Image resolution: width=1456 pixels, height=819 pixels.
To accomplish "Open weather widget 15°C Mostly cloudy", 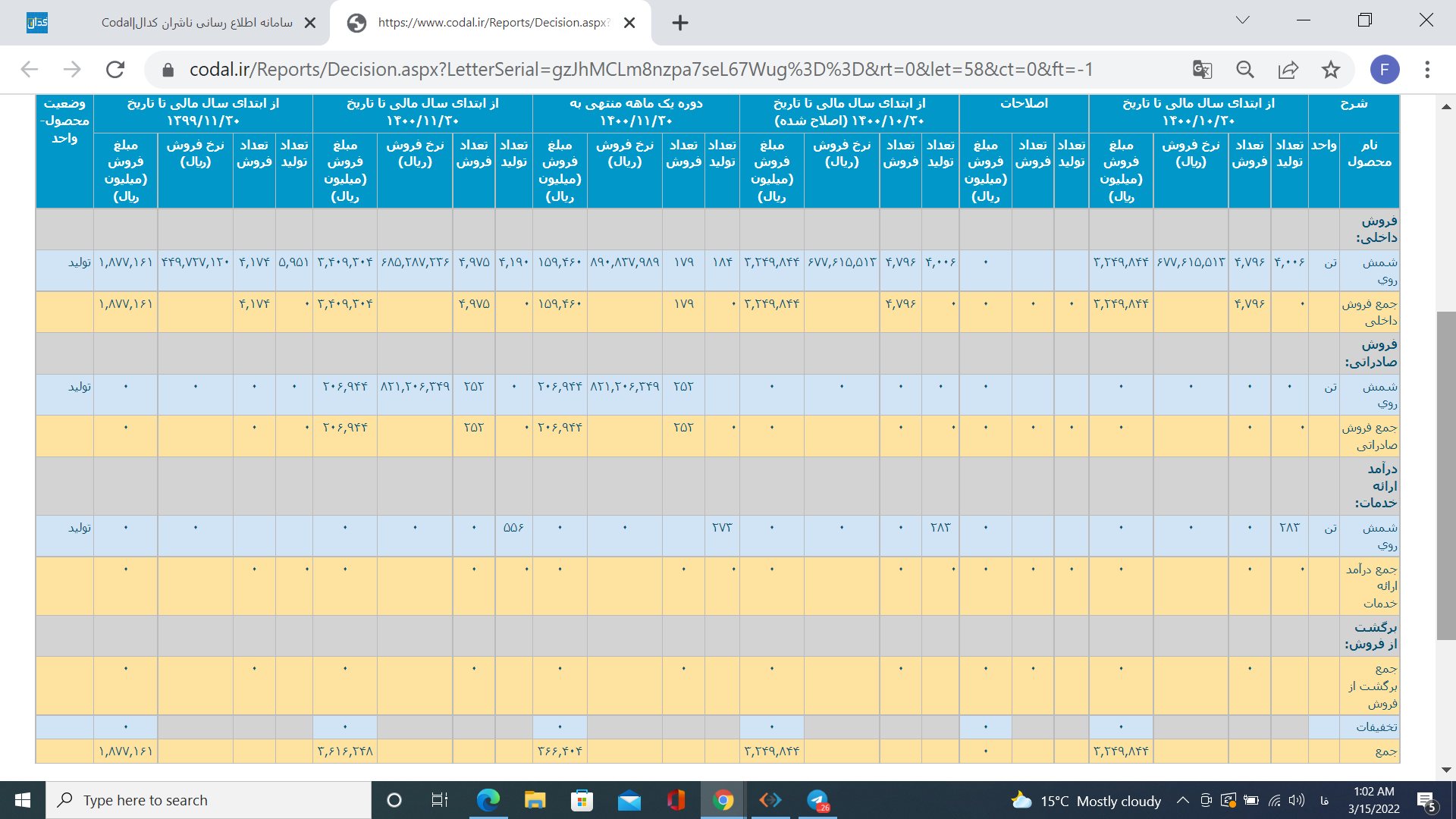I will tap(1086, 801).
